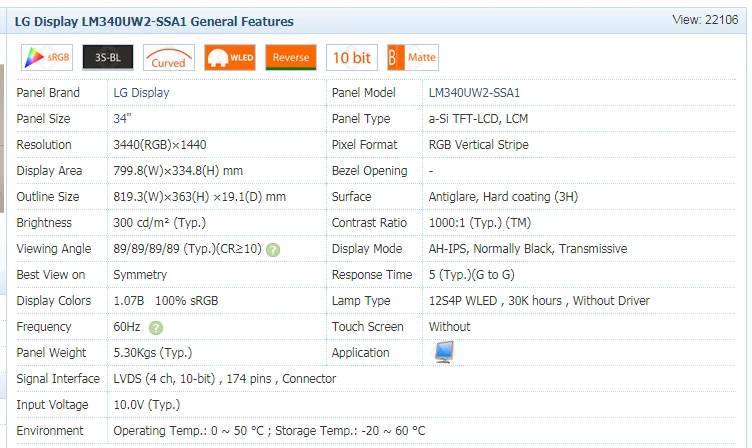
Task: Select the 10 bit badge
Action: [352, 58]
